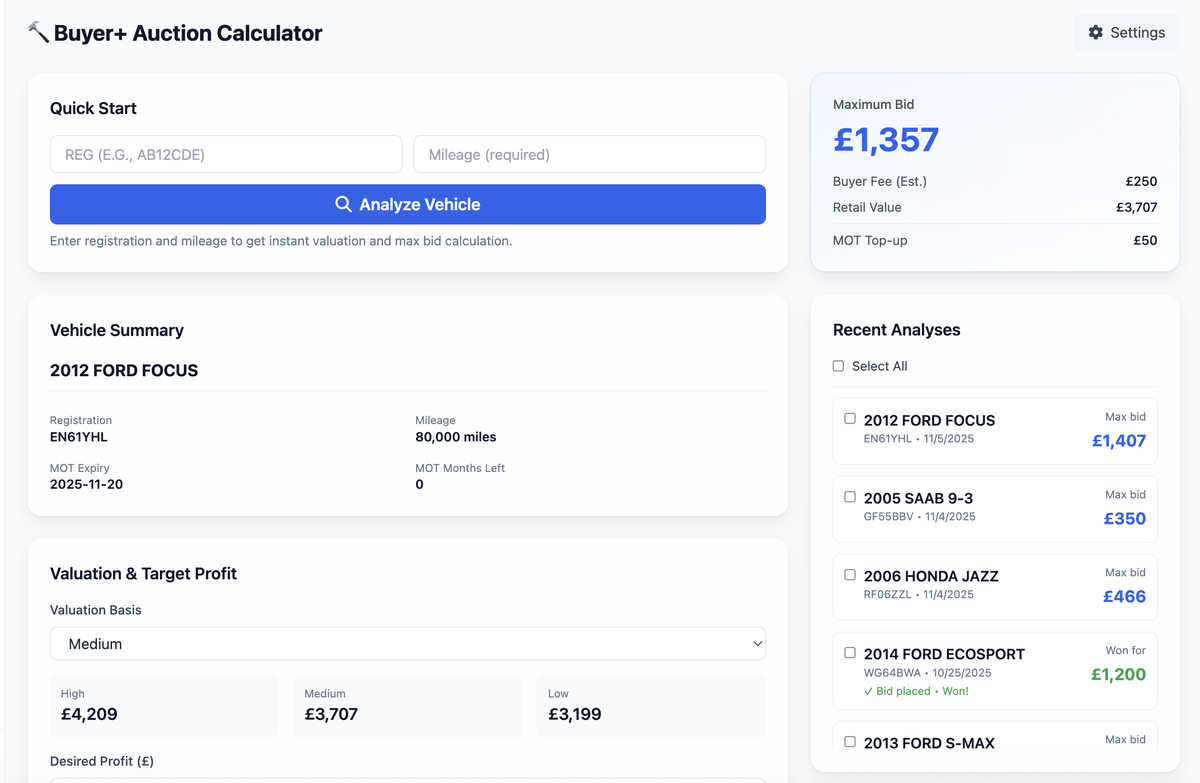The height and width of the screenshot is (783, 1200).
Task: Select the Low £3,199 valuation card
Action: tap(651, 706)
